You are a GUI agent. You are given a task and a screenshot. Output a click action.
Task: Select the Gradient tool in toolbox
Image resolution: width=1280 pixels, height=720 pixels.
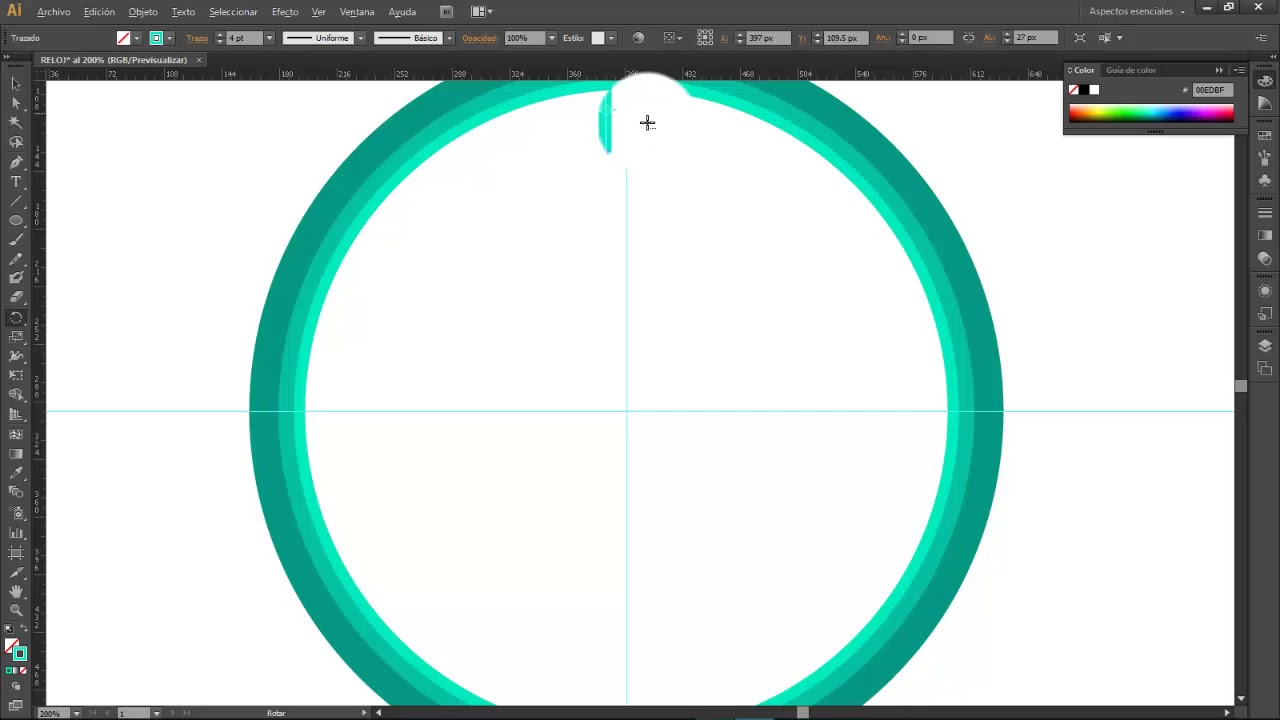(16, 454)
